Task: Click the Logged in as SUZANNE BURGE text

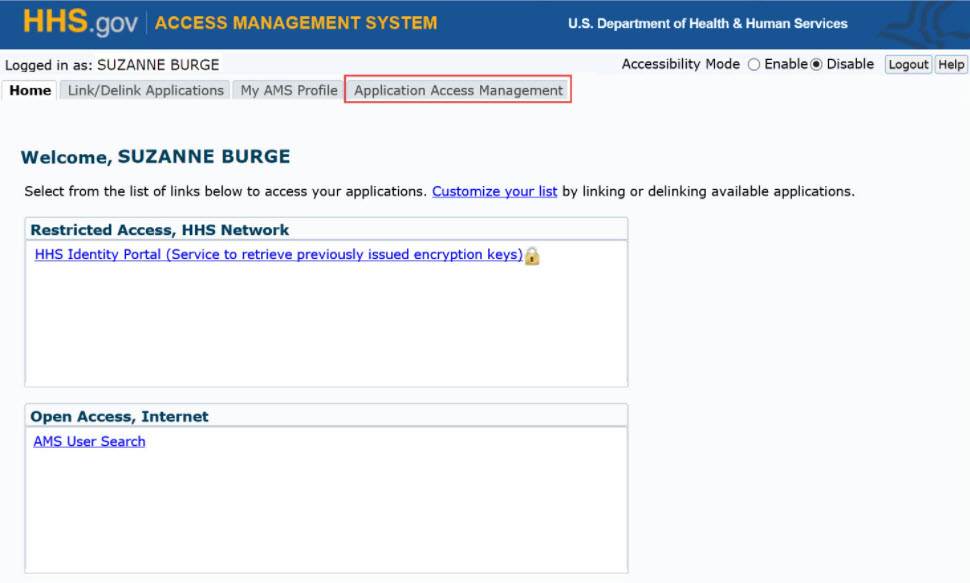Action: (x=112, y=65)
